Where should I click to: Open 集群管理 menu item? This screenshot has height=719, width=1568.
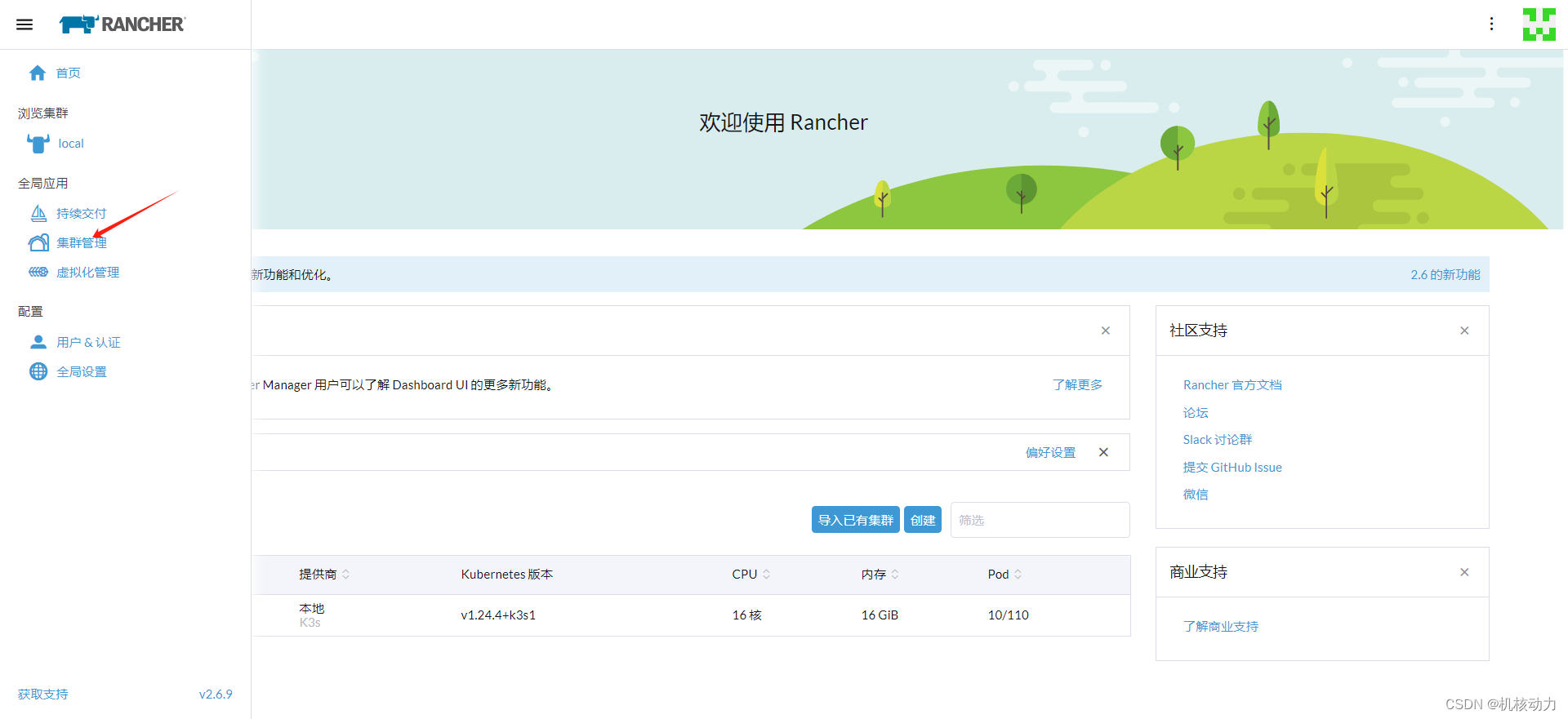(82, 243)
